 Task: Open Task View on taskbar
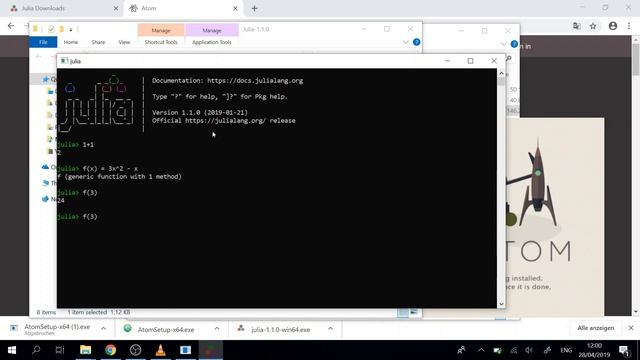[x=60, y=350]
